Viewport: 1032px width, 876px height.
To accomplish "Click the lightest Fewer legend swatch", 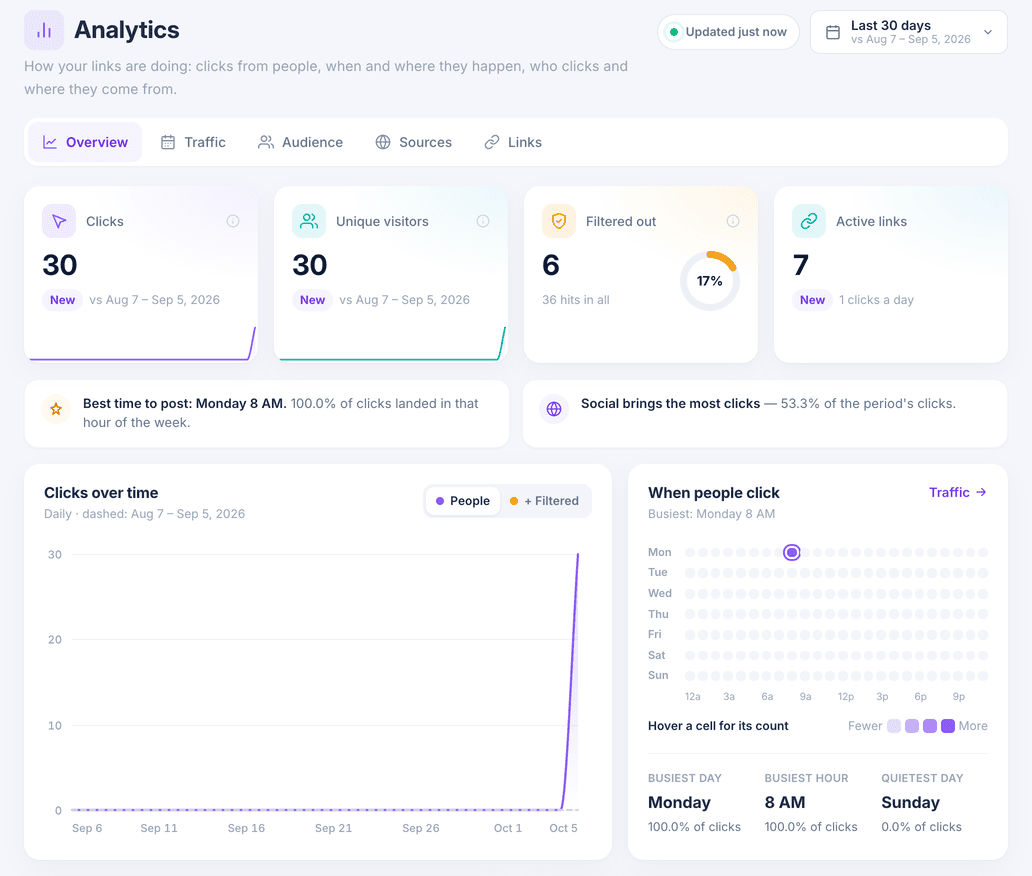I will point(894,726).
